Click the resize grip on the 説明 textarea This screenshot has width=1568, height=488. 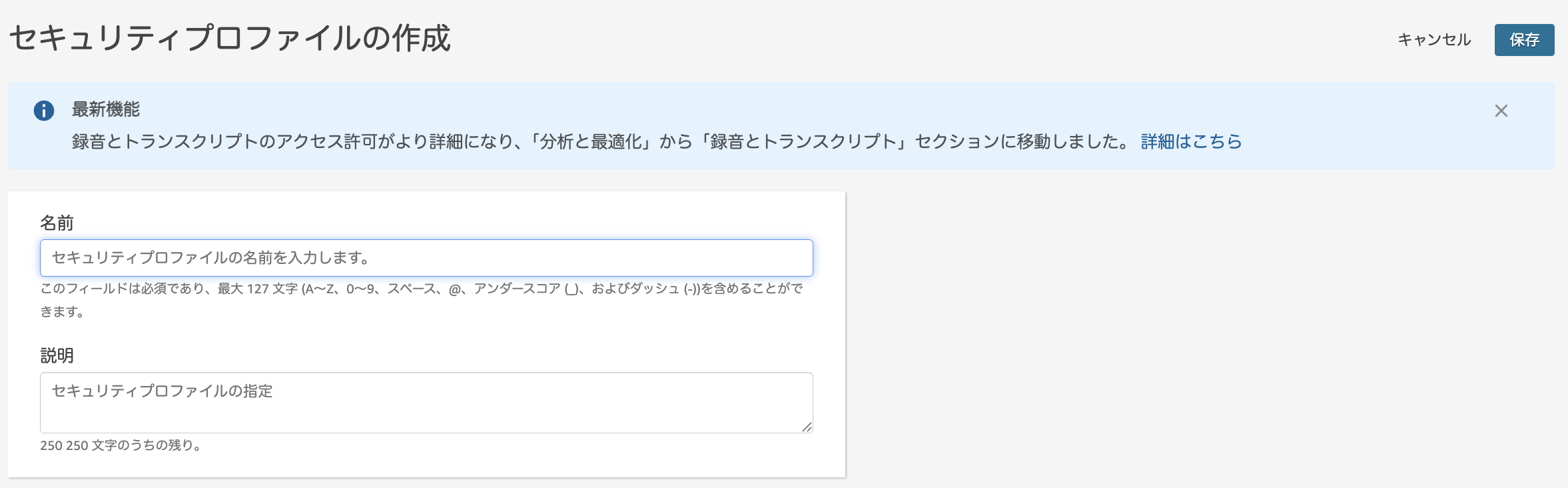(808, 425)
